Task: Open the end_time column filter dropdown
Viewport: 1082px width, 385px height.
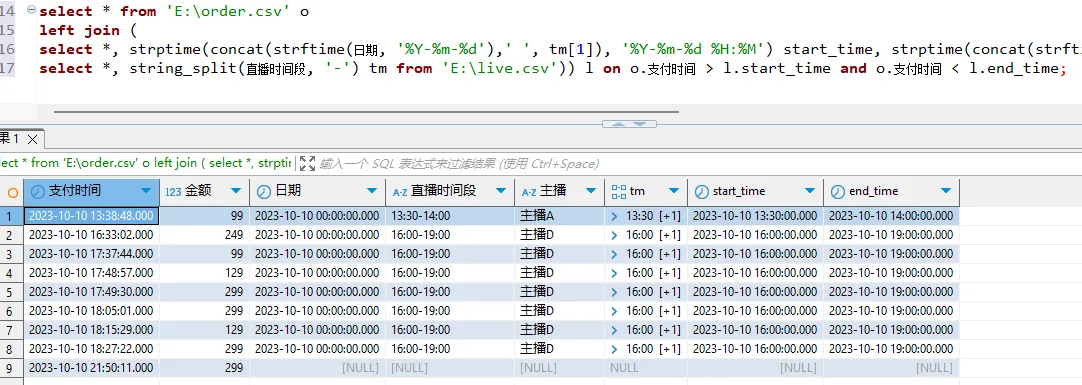Action: pos(945,191)
